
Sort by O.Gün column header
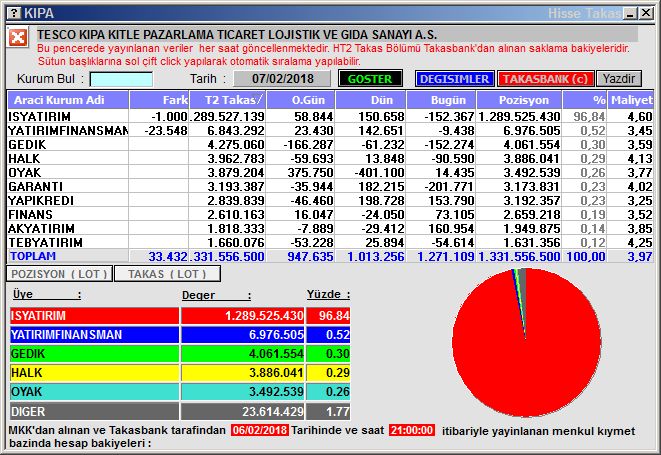click(x=301, y=100)
